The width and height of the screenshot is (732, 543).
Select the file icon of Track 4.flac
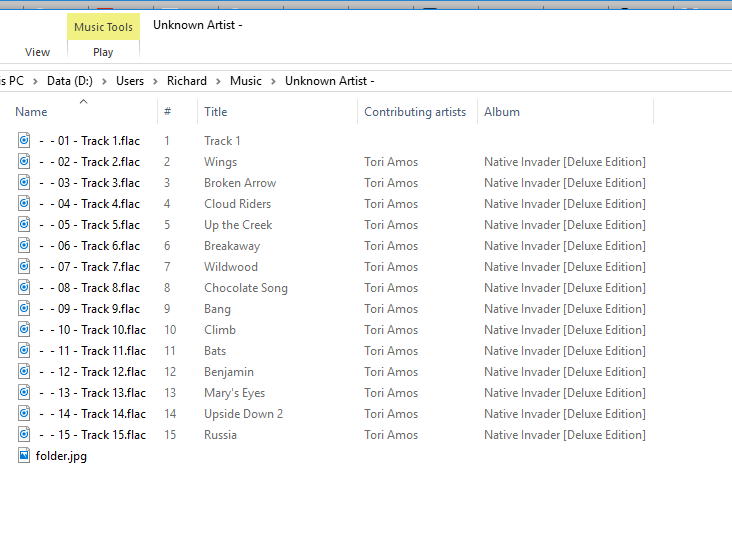click(25, 204)
